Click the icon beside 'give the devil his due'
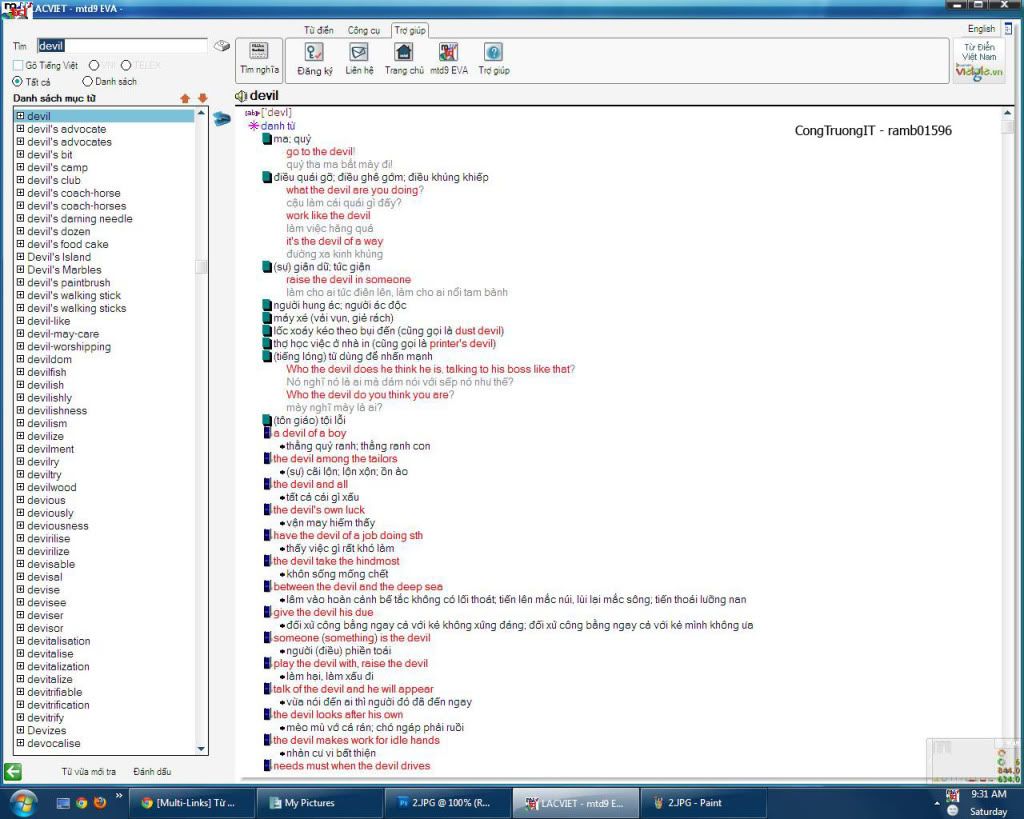 pos(267,612)
